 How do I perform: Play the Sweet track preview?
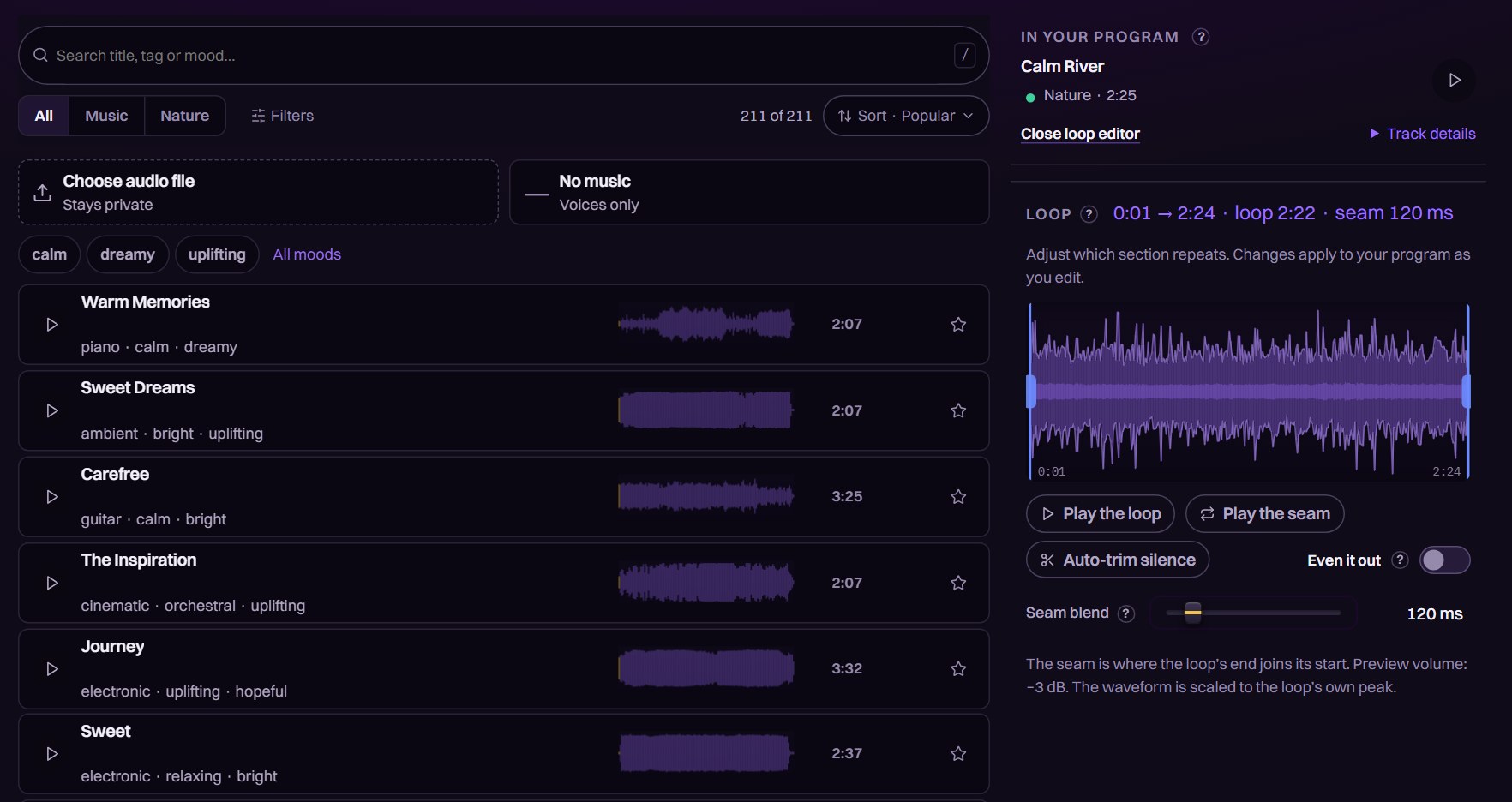click(x=51, y=754)
